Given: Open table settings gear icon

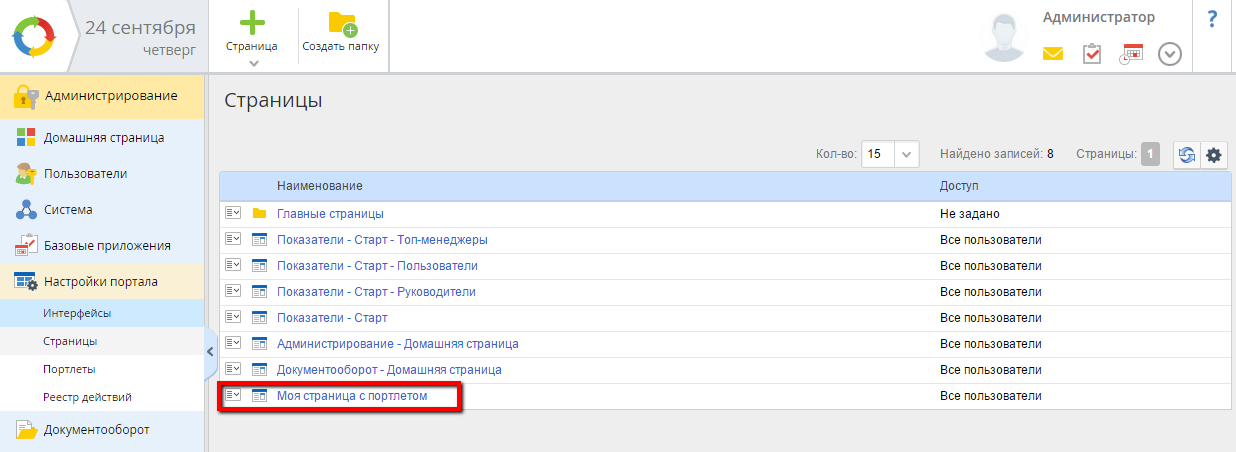Looking at the screenshot, I should point(1214,155).
